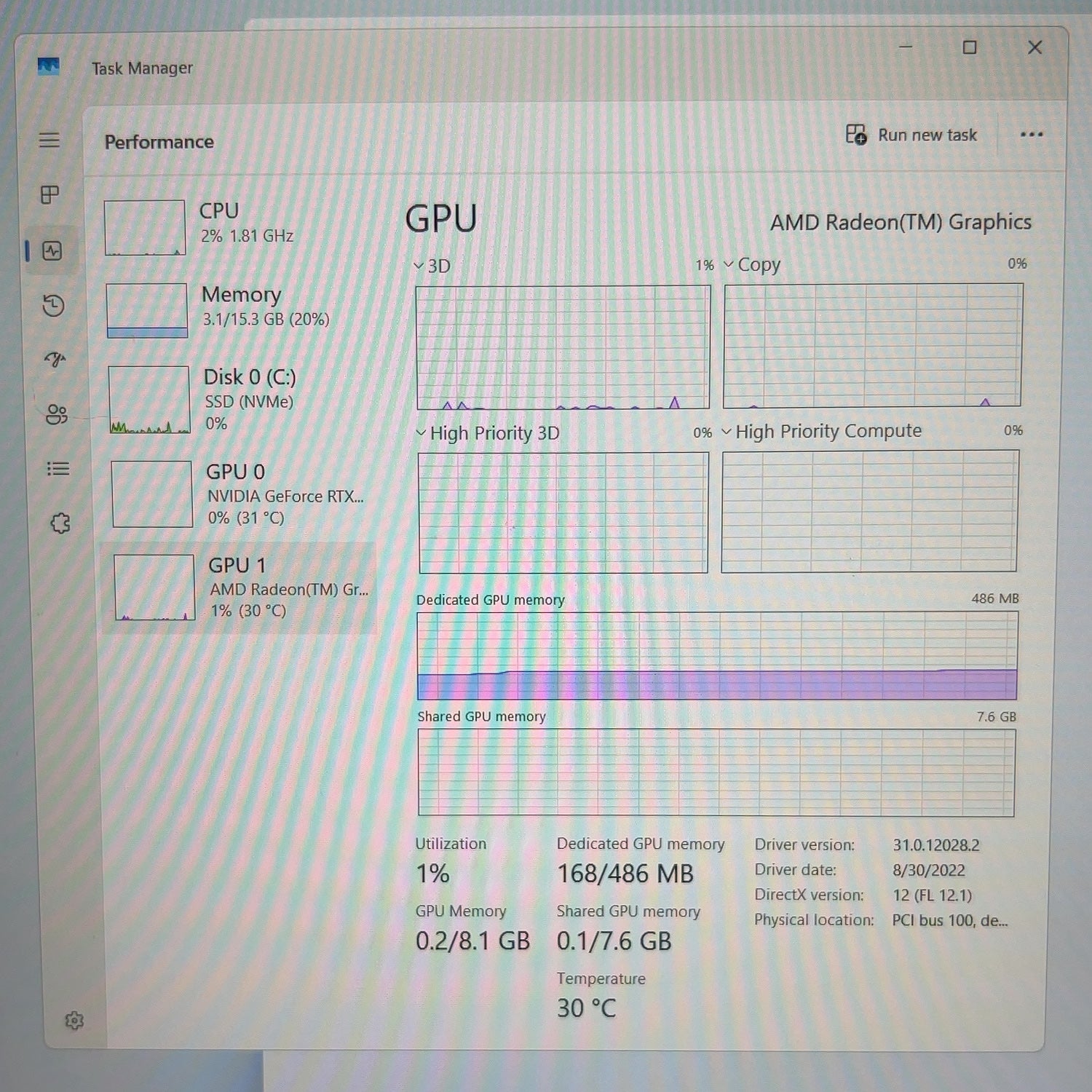Click the 0.1/7.6 GB shared memory value
Viewport: 1092px width, 1092px height.
point(614,941)
